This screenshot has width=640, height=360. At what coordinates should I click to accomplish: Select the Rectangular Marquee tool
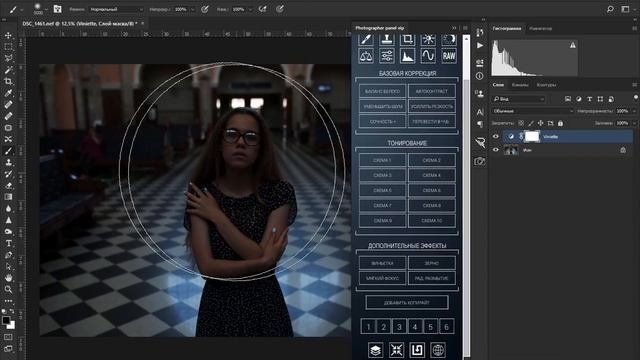[8, 47]
